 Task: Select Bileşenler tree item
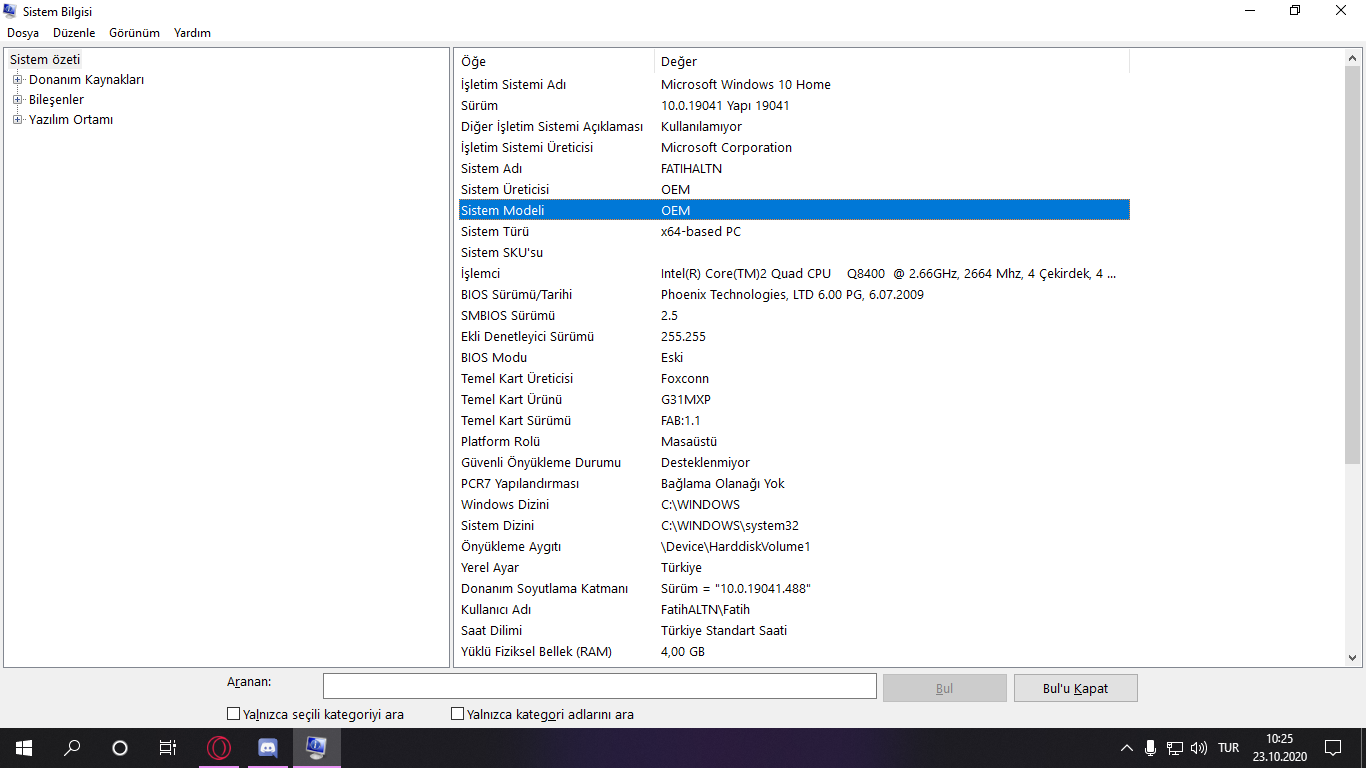[x=56, y=100]
